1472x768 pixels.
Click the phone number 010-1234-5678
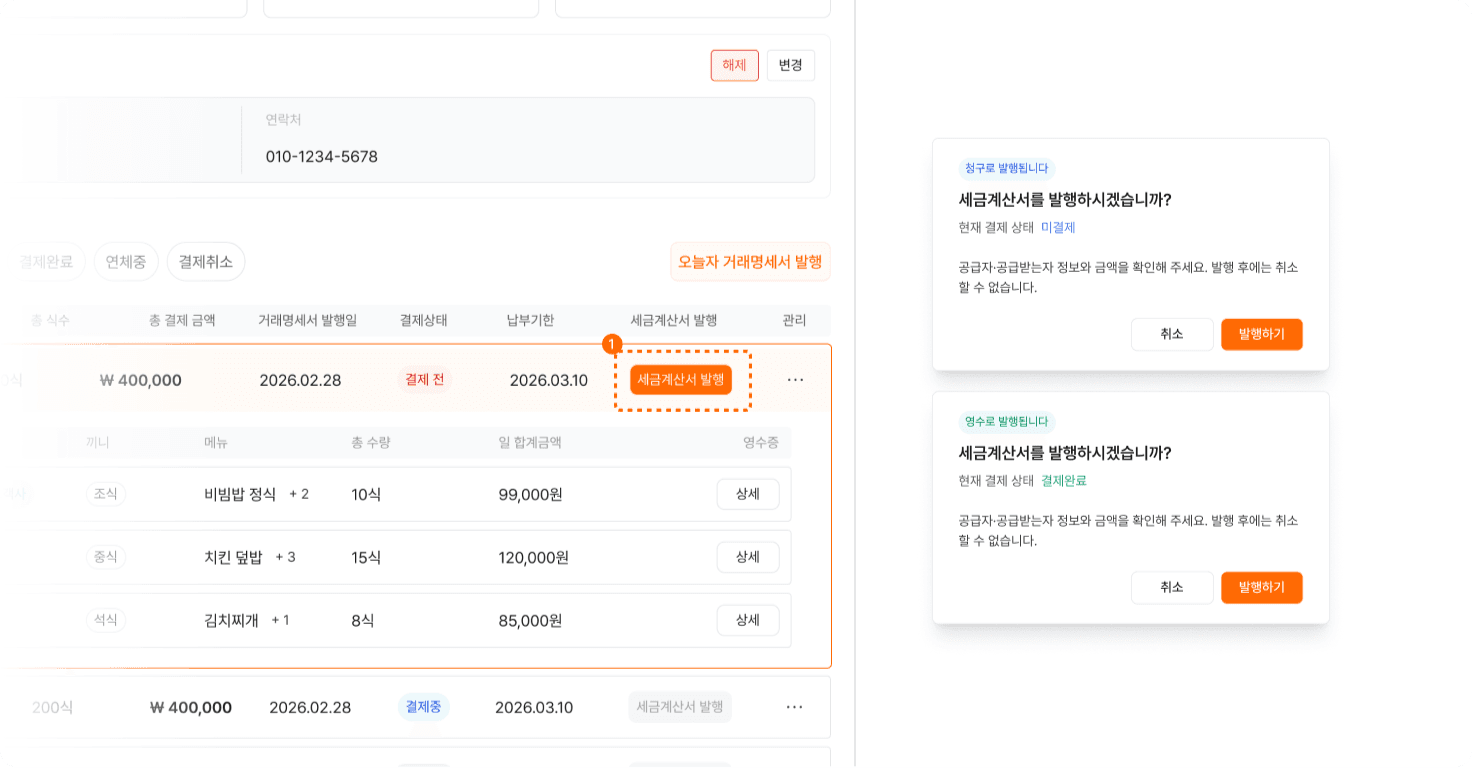tap(322, 157)
